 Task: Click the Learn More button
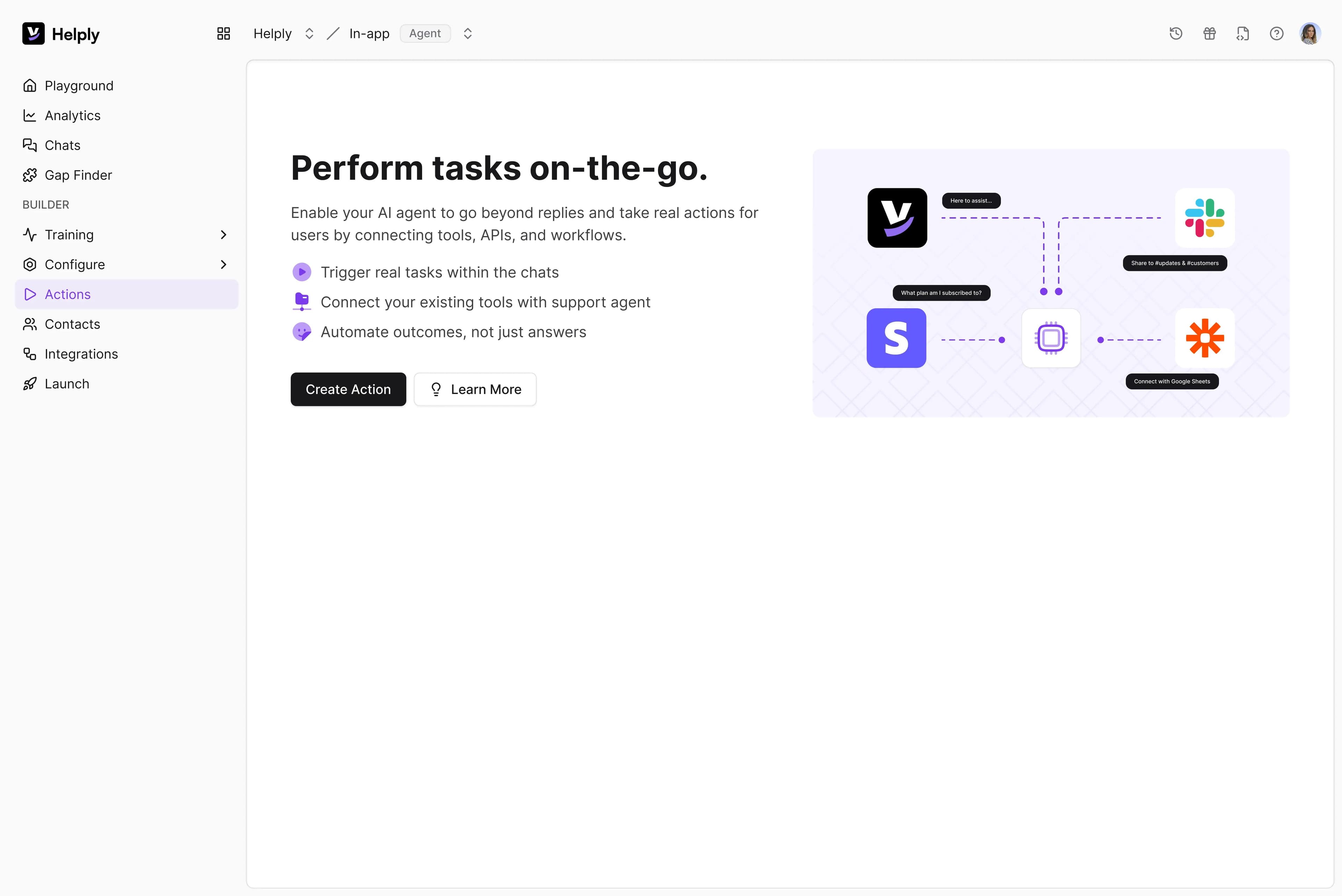475,389
